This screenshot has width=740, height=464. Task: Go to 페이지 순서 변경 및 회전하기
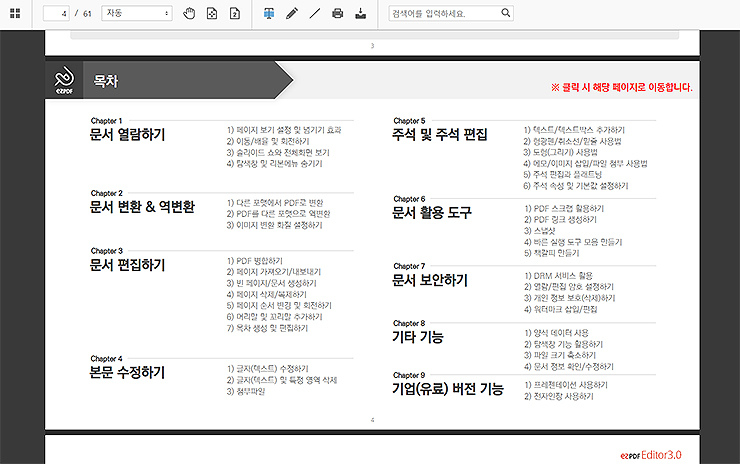279,305
